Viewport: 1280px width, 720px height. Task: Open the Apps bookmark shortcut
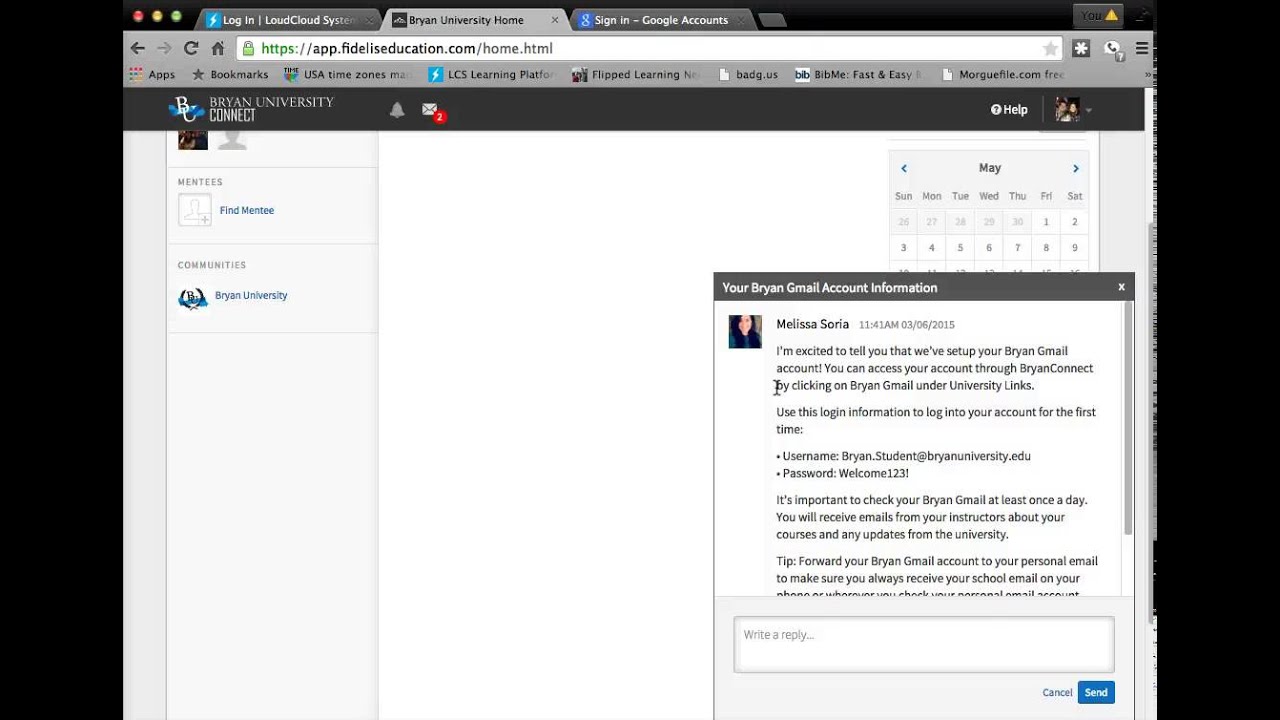[x=152, y=74]
